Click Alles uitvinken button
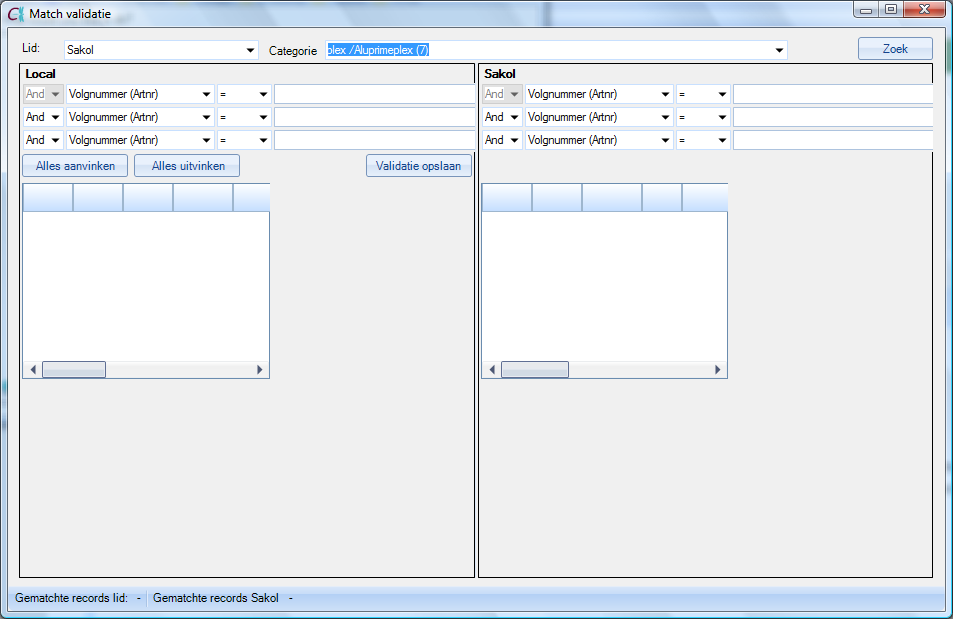 point(187,165)
